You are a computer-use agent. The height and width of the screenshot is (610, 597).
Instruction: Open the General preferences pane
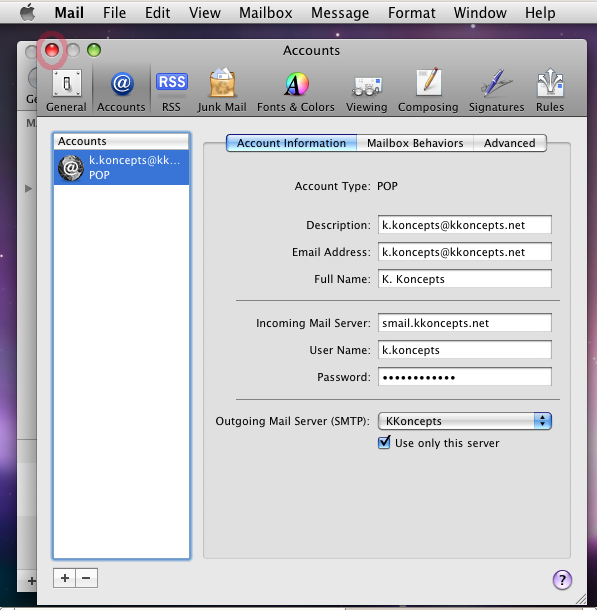(x=66, y=91)
